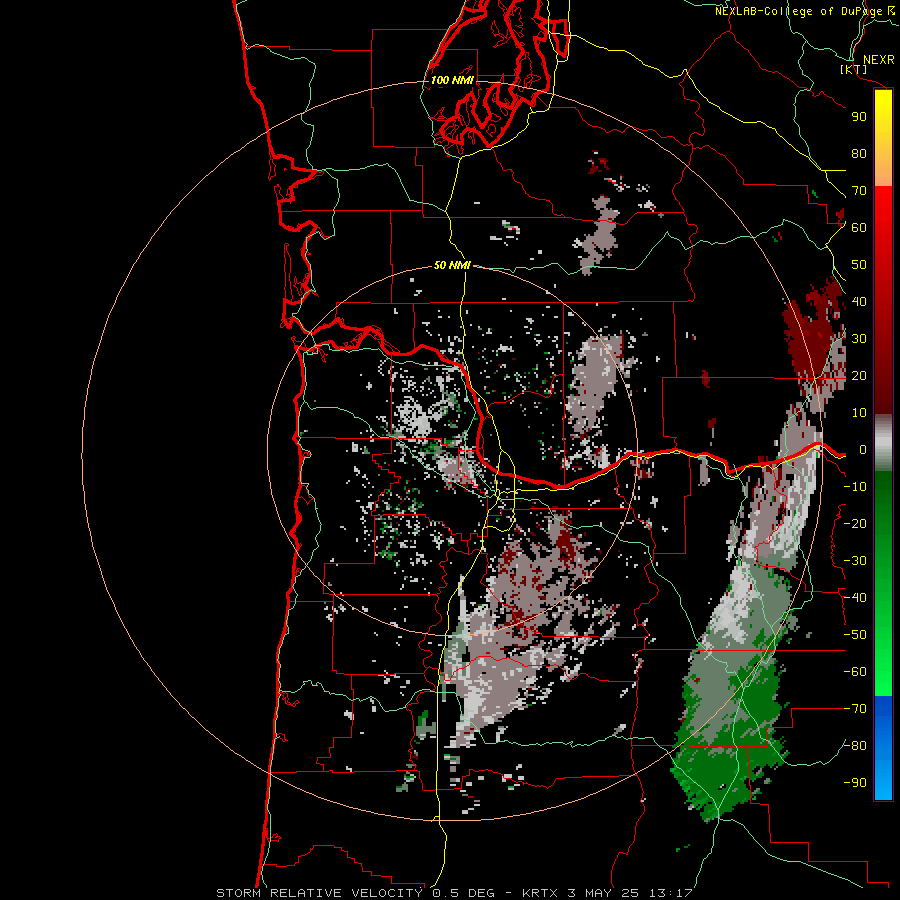The height and width of the screenshot is (900, 900).
Task: Click the blue bottom segment of the color bar
Action: tap(883, 748)
